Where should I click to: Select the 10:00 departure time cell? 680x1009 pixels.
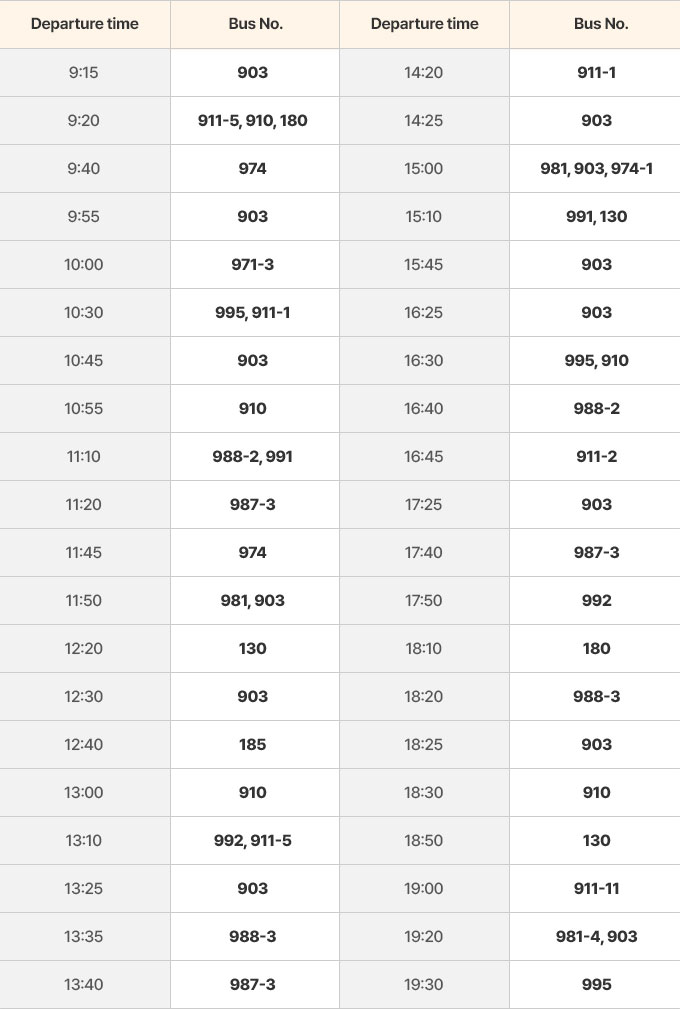[x=85, y=264]
